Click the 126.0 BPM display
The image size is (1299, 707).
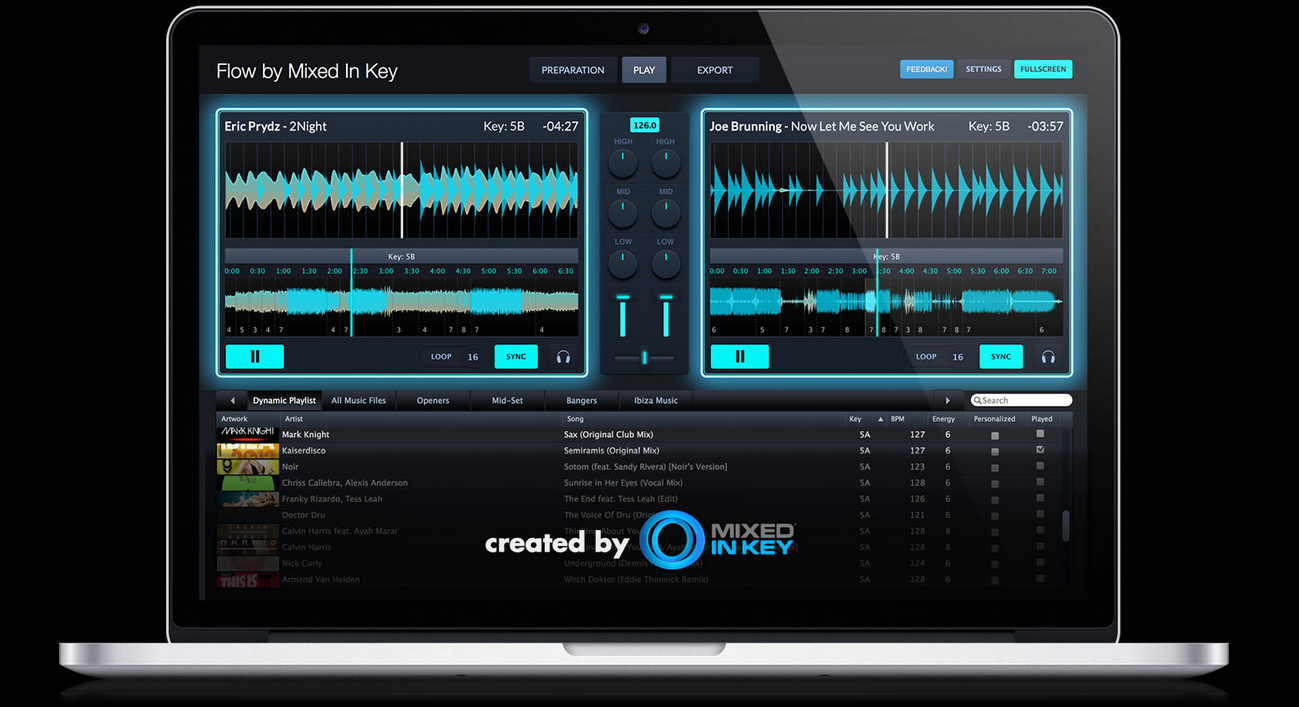click(645, 125)
